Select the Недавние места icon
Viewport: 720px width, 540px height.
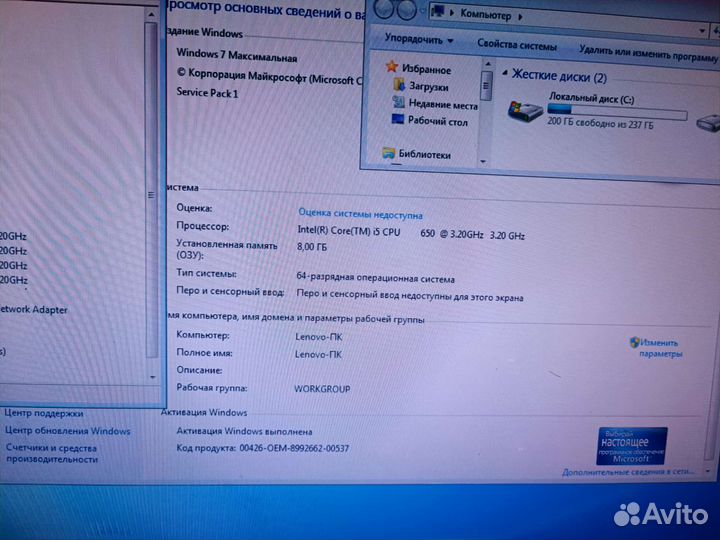tap(398, 102)
